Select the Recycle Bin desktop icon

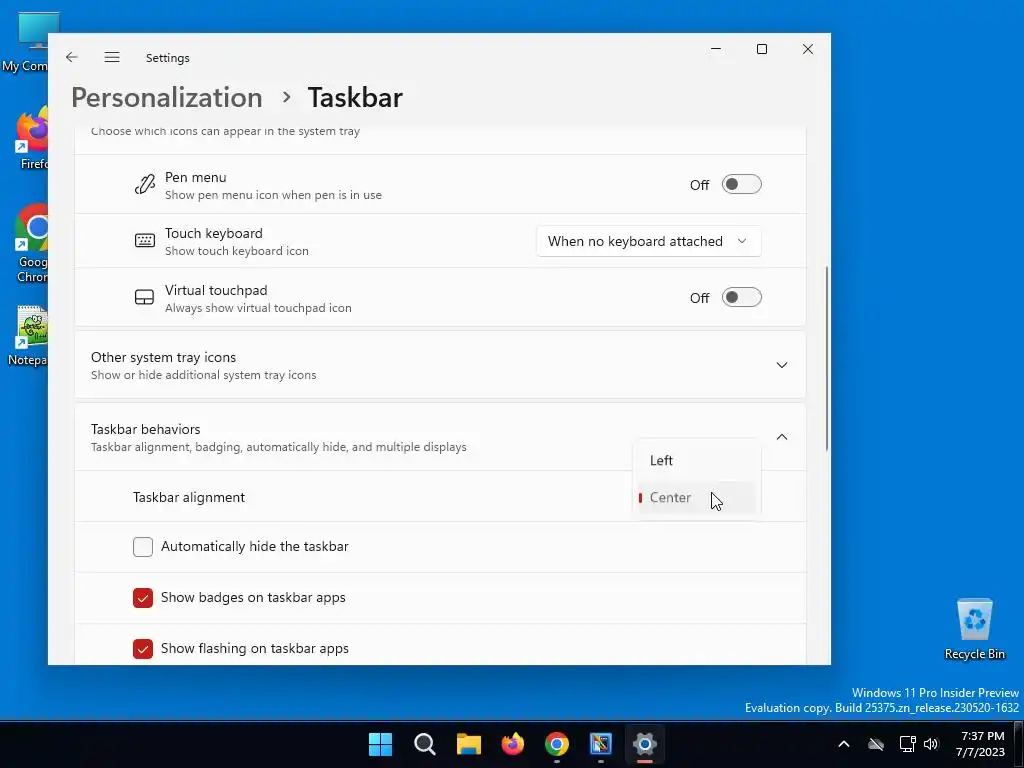point(974,629)
